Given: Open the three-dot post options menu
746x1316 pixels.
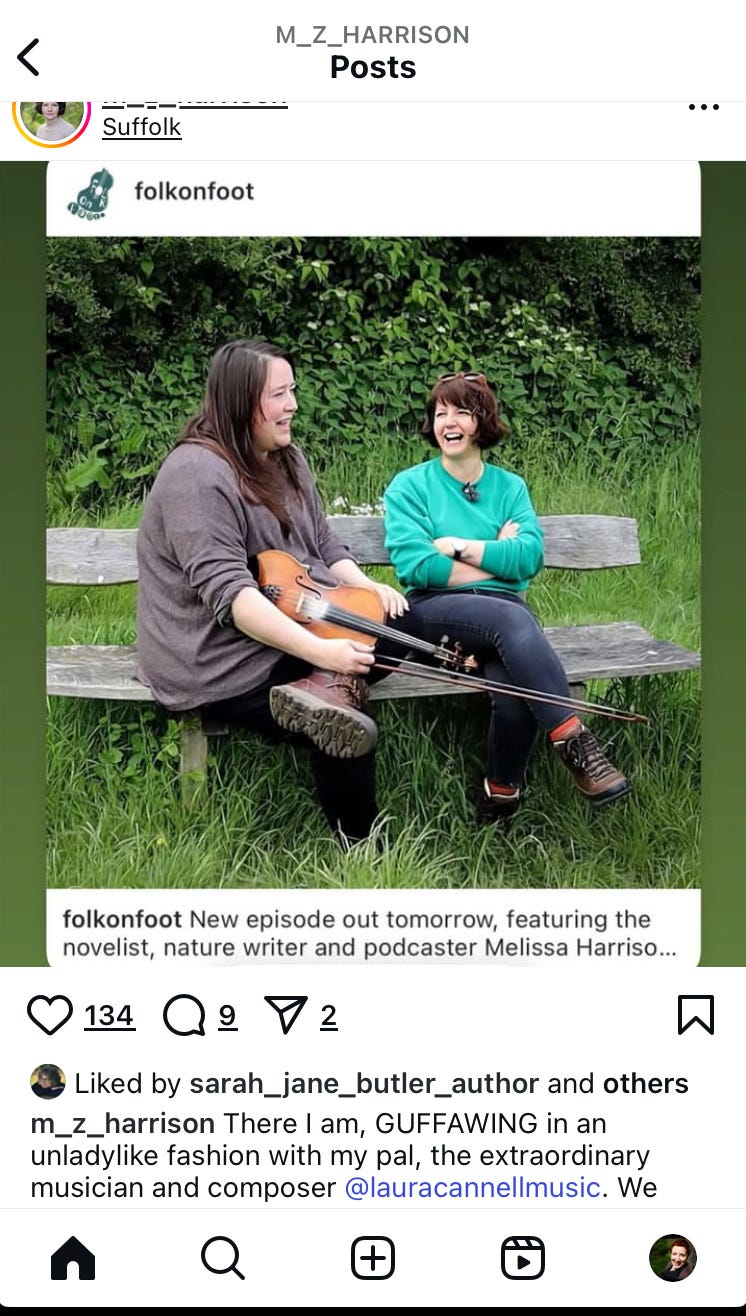Looking at the screenshot, I should [704, 108].
